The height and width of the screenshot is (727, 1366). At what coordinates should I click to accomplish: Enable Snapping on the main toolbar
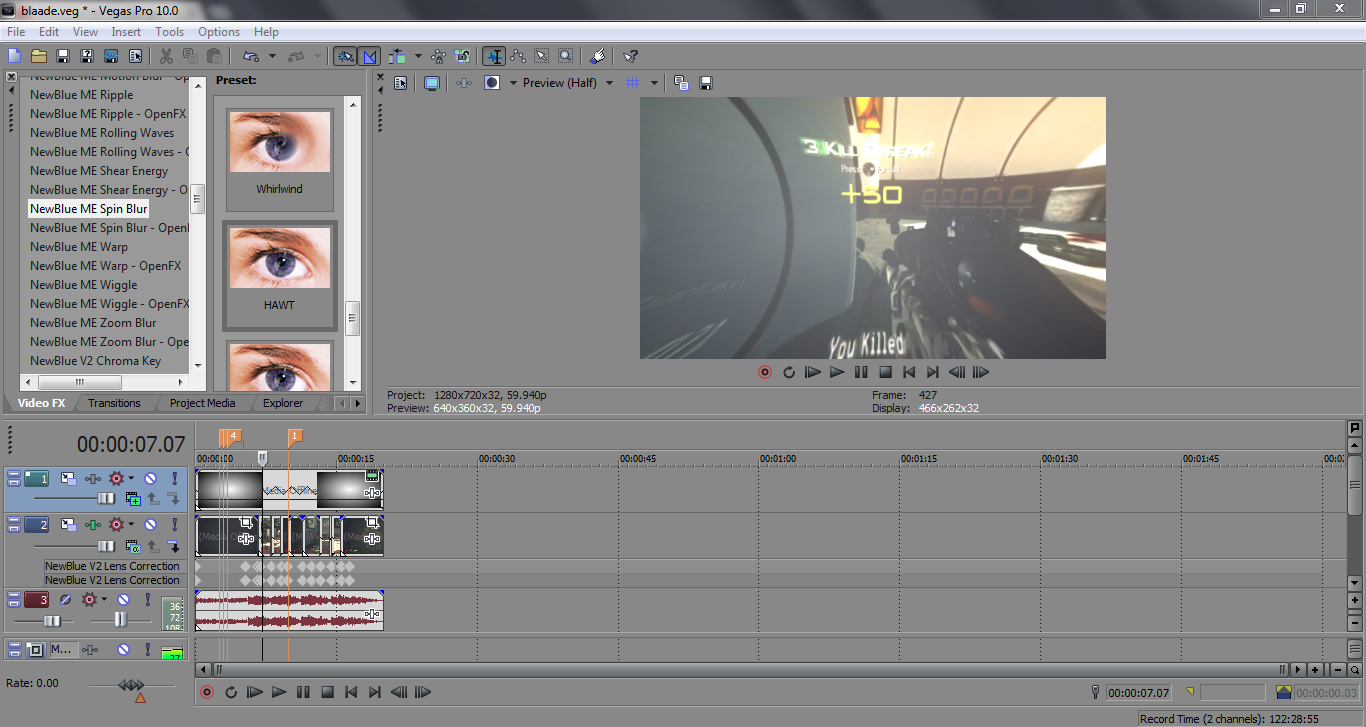345,56
